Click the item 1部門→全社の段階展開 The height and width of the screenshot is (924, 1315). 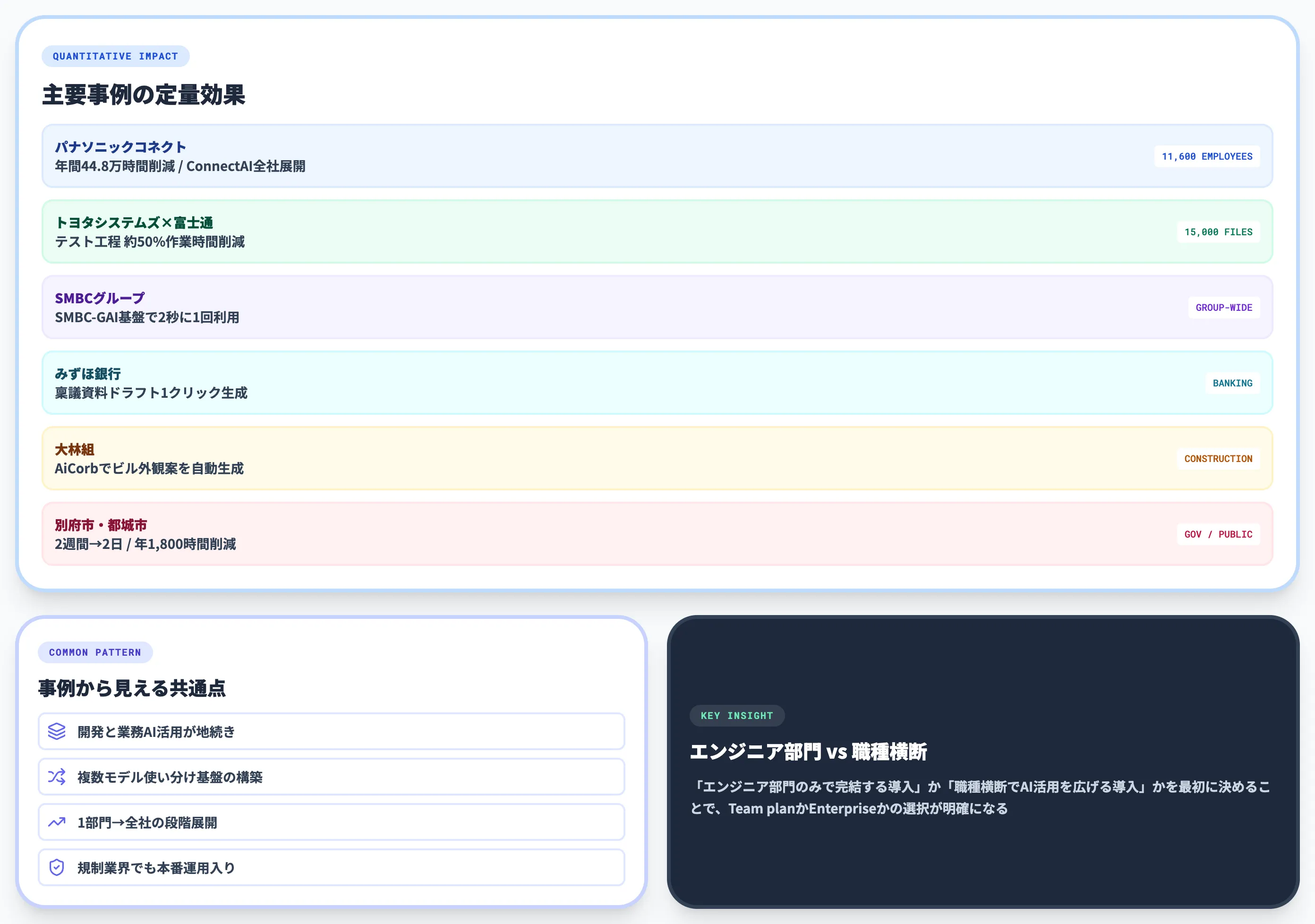(x=331, y=822)
